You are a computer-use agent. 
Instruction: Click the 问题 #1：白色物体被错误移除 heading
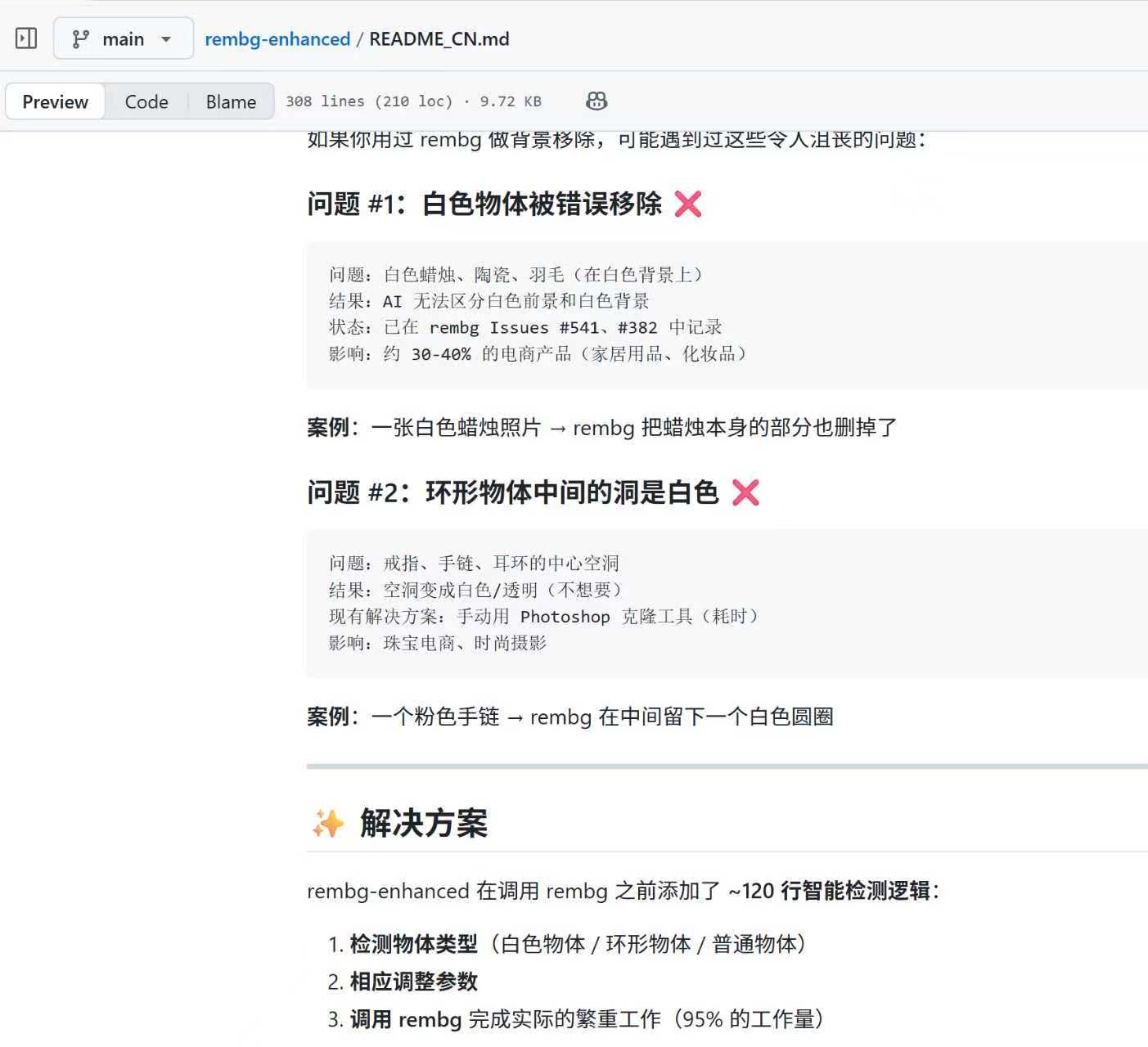click(x=484, y=204)
